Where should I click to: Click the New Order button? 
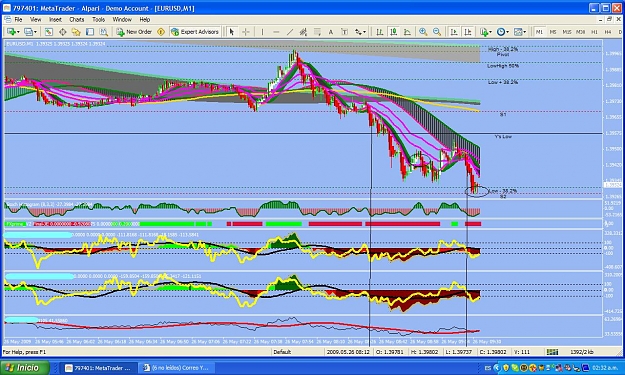(x=134, y=32)
